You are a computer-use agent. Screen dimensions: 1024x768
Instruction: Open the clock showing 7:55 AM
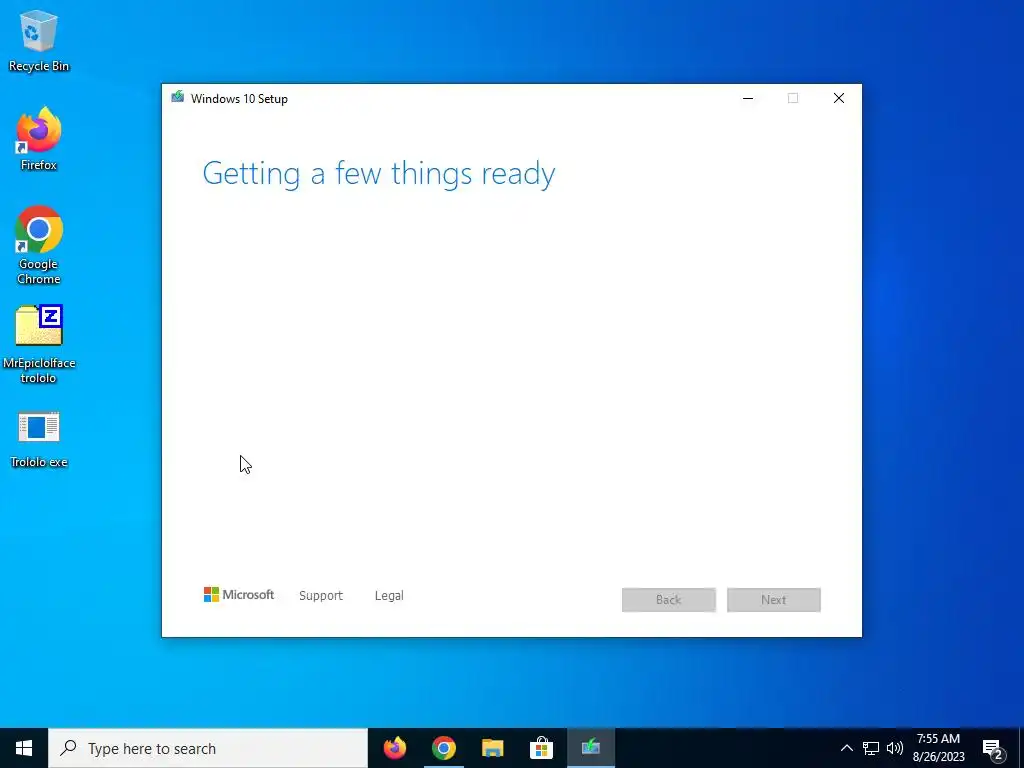tap(938, 748)
